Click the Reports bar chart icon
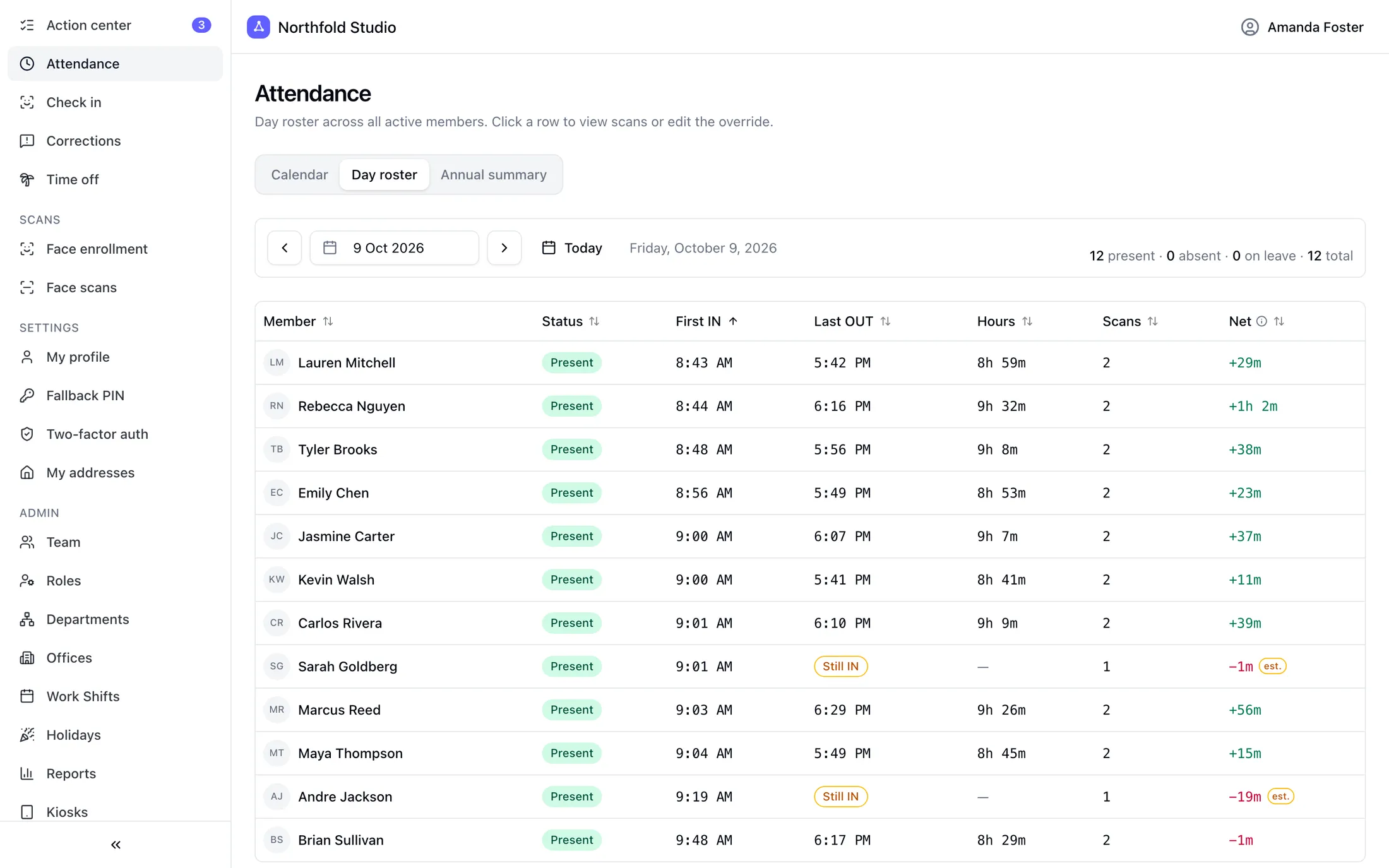This screenshot has height=868, width=1389. tap(27, 773)
